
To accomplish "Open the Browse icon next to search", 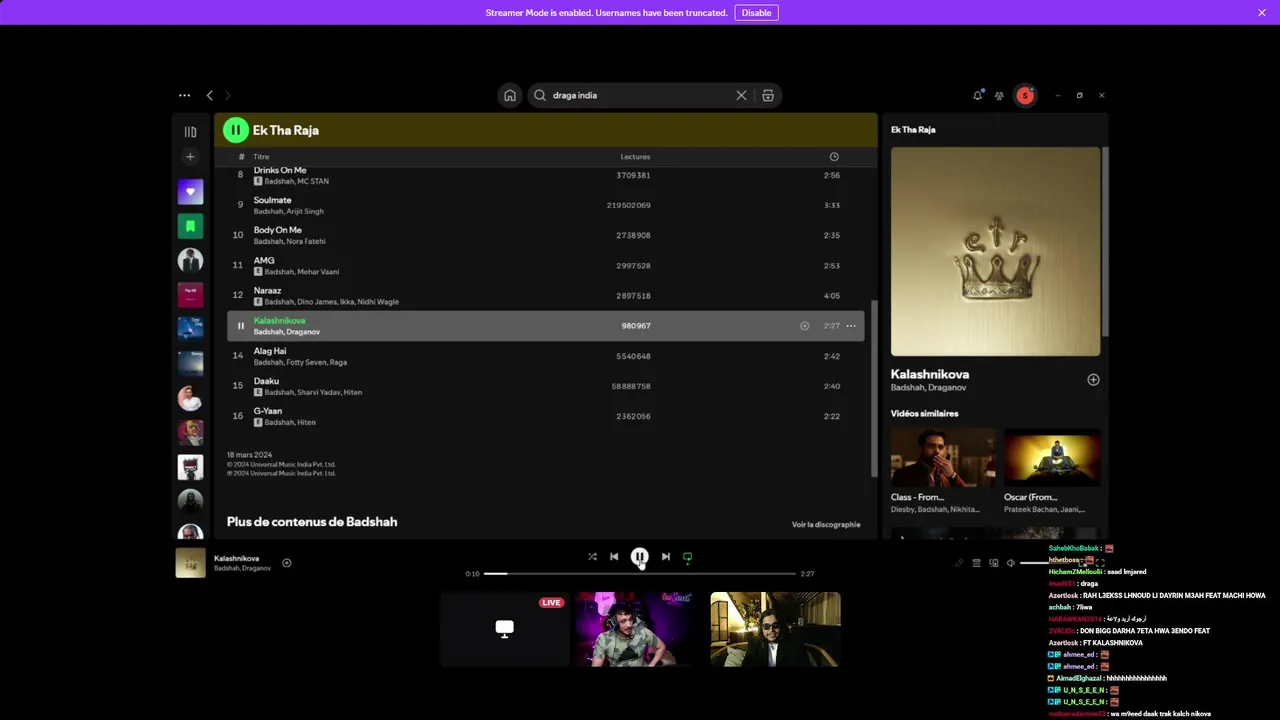I will coord(768,95).
